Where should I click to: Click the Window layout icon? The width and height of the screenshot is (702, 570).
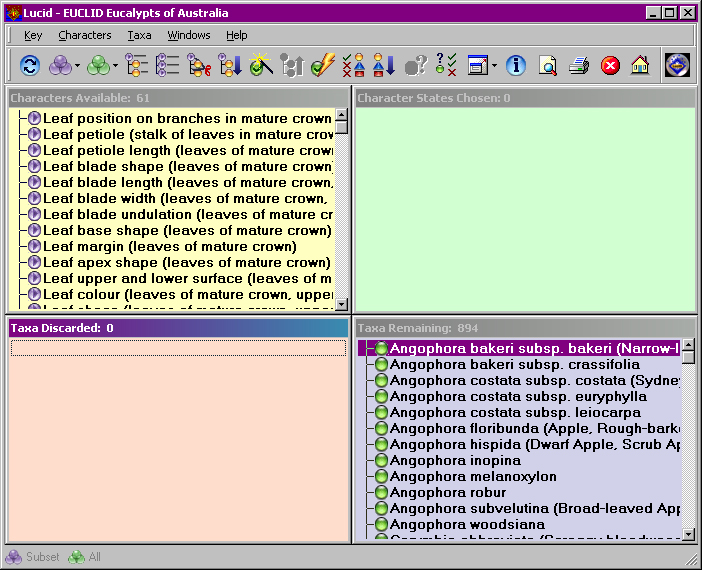[478, 65]
